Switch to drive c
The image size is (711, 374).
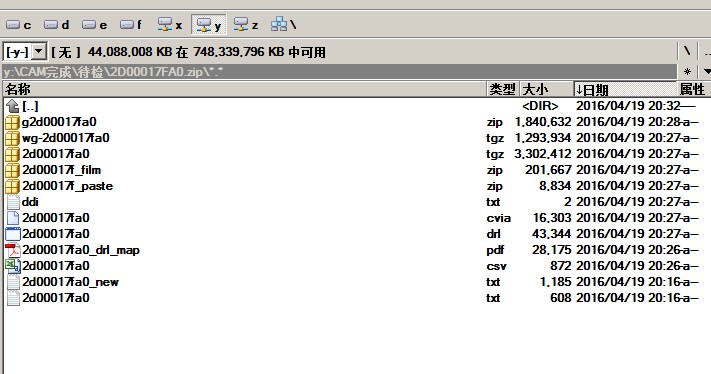coord(19,25)
